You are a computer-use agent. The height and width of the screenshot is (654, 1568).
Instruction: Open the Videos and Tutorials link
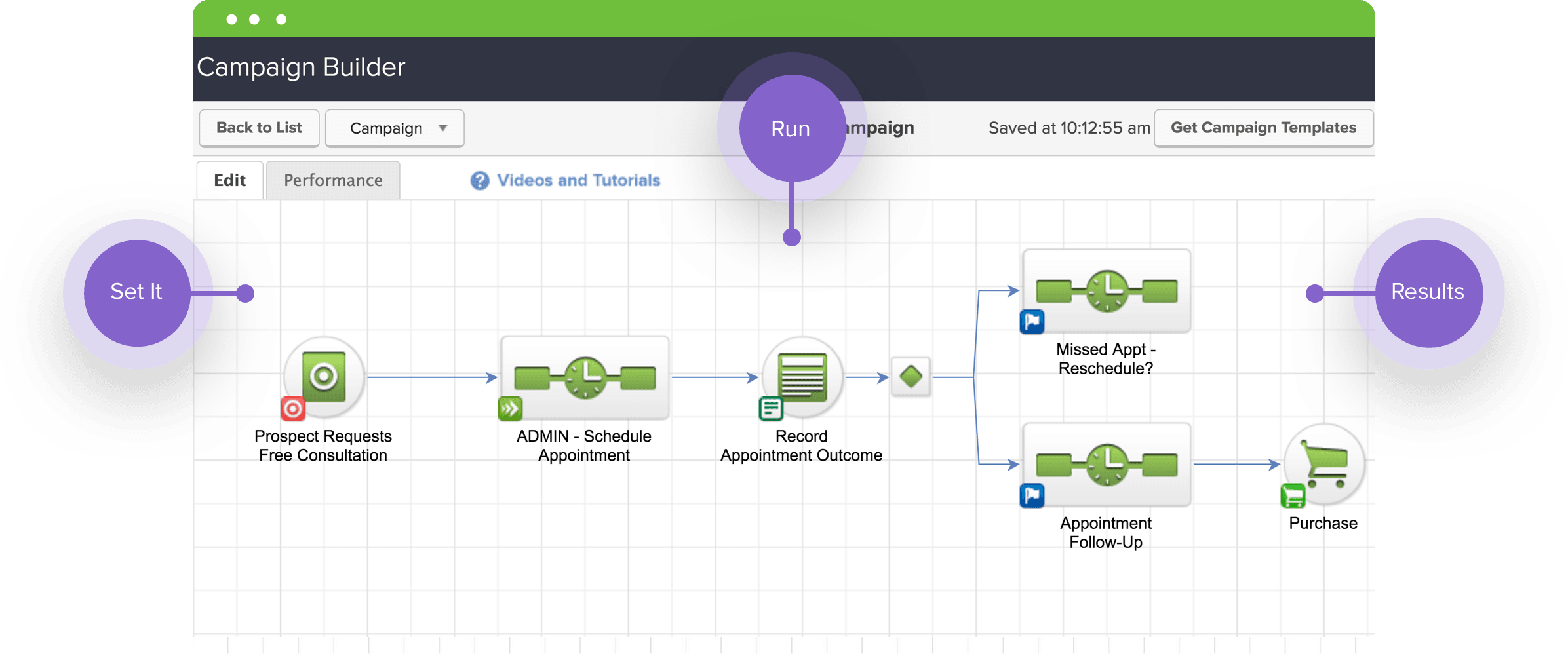[578, 181]
